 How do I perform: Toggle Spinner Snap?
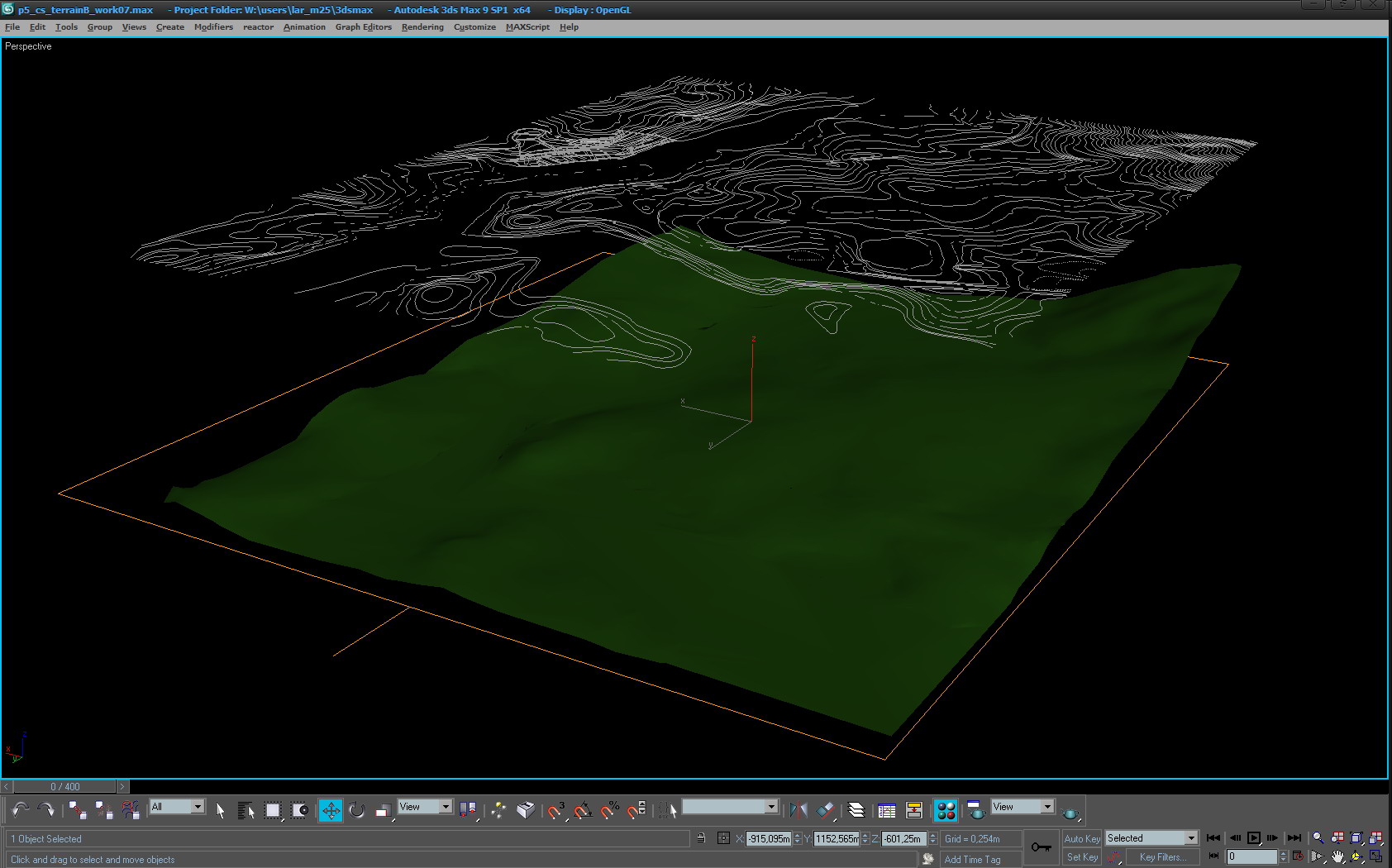pos(636,810)
